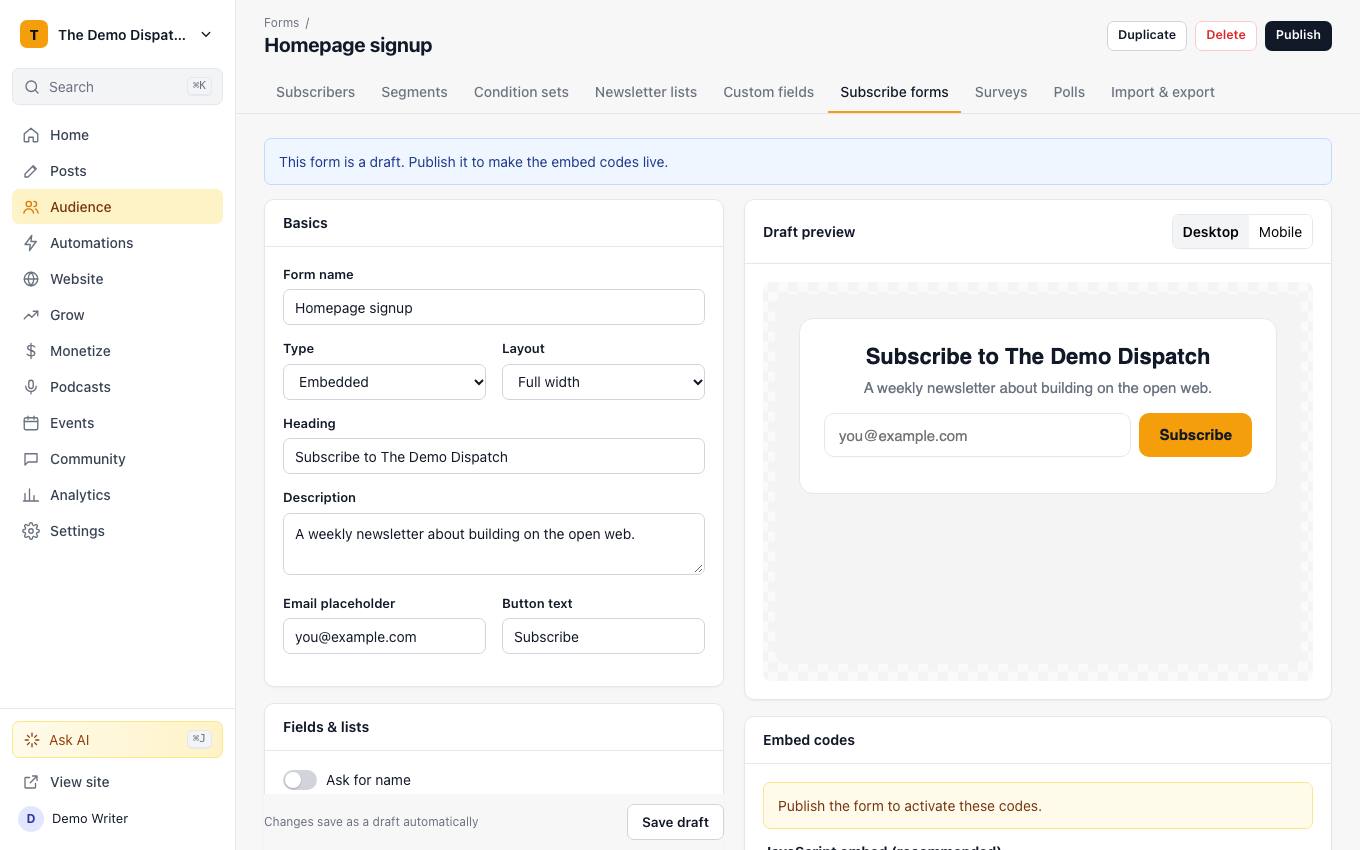Enable the Ask for name toggle
The width and height of the screenshot is (1360, 850).
[x=300, y=780]
